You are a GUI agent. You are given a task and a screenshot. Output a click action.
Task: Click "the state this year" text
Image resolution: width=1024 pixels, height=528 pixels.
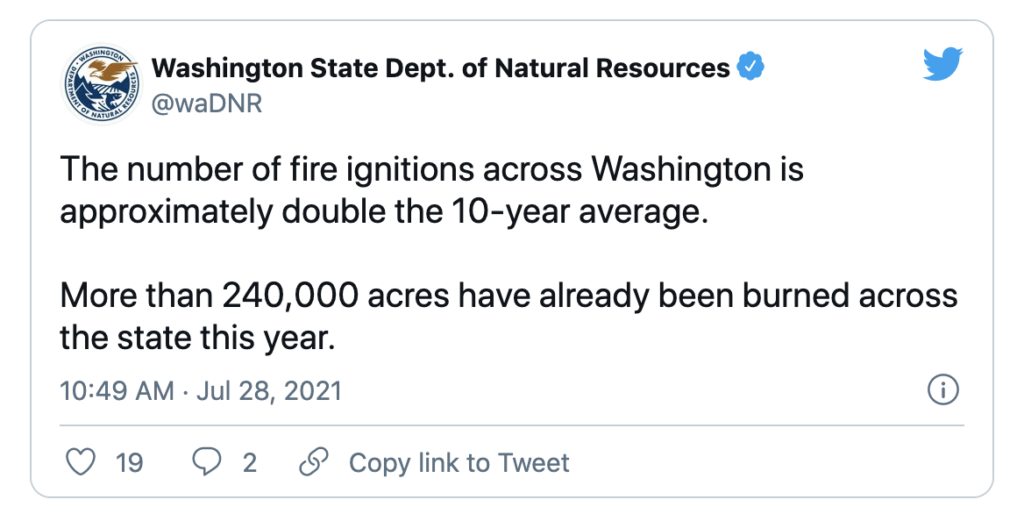pyautogui.click(x=197, y=338)
